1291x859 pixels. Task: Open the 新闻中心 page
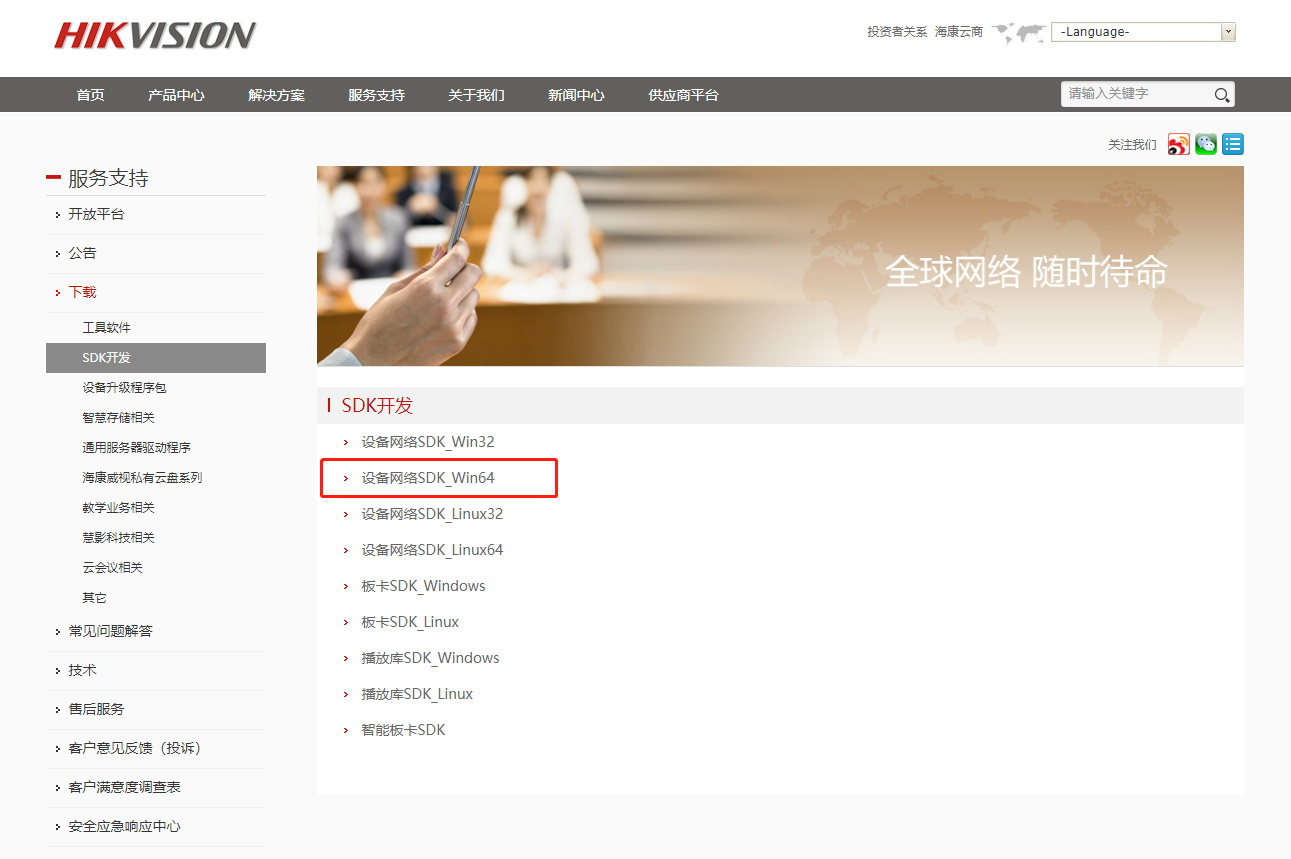click(x=576, y=94)
